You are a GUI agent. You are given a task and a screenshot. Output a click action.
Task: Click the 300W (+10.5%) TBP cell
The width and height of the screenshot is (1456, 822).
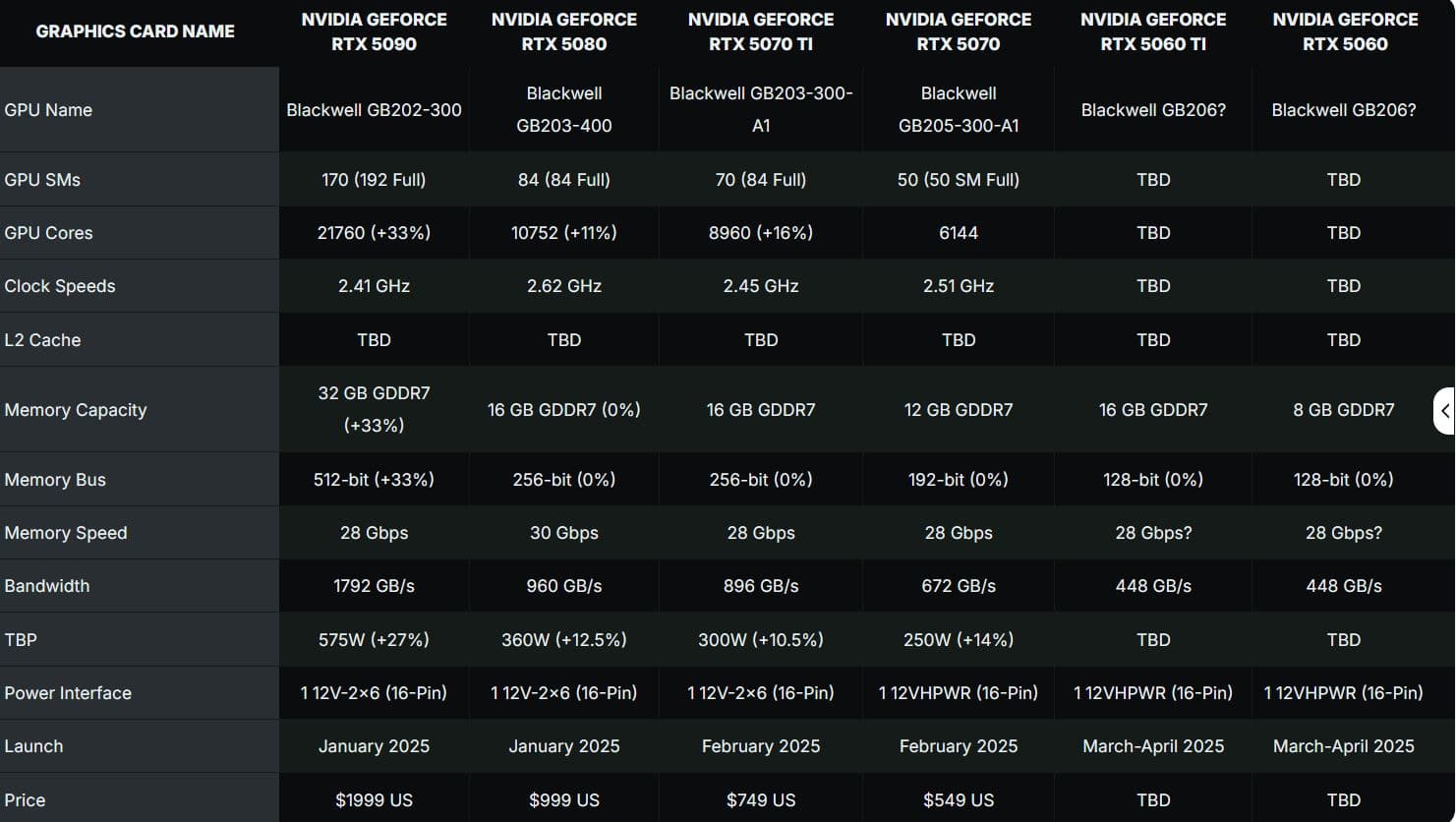pyautogui.click(x=761, y=640)
